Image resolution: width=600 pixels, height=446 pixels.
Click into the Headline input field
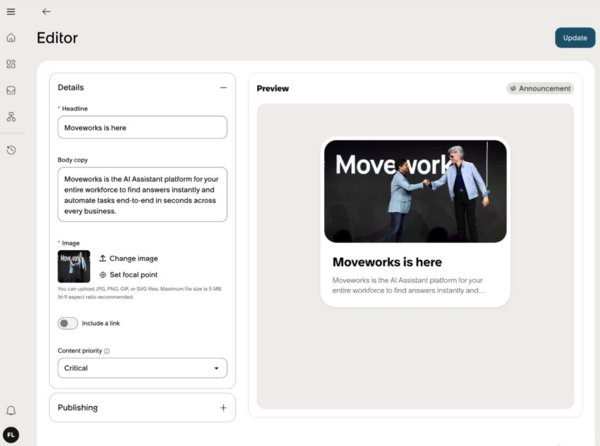pyautogui.click(x=142, y=127)
